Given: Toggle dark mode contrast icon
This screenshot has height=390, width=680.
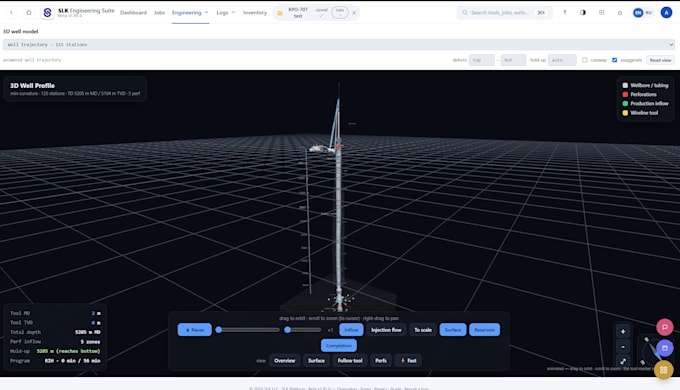Looking at the screenshot, I should tap(583, 13).
